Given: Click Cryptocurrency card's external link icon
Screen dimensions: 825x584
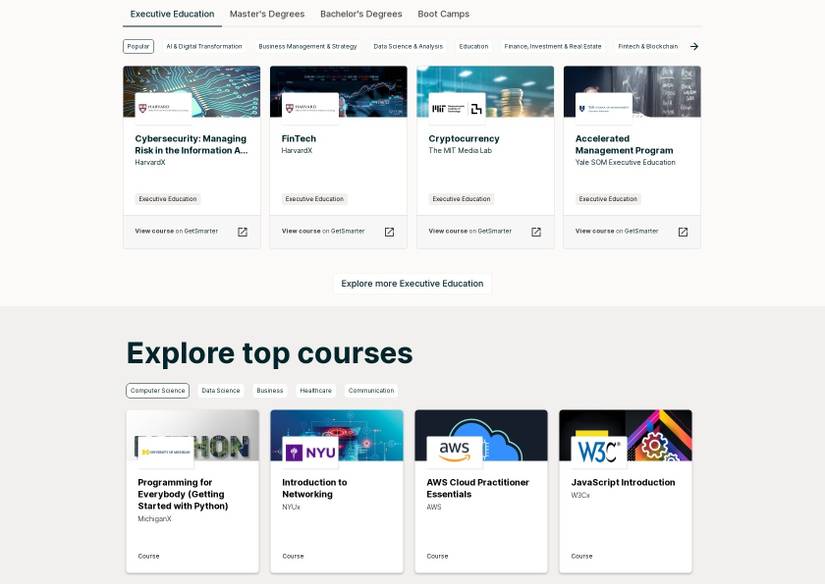Looking at the screenshot, I should (x=535, y=231).
